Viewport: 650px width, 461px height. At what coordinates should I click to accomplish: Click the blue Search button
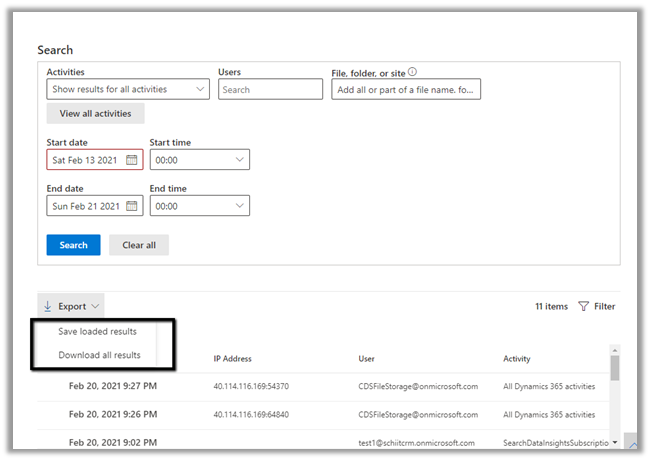73,245
